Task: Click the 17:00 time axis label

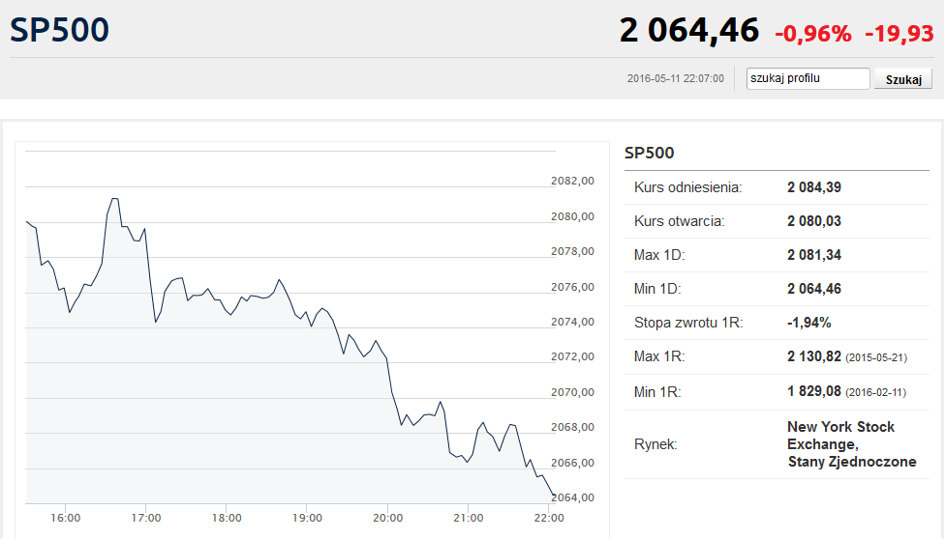Action: tap(146, 518)
